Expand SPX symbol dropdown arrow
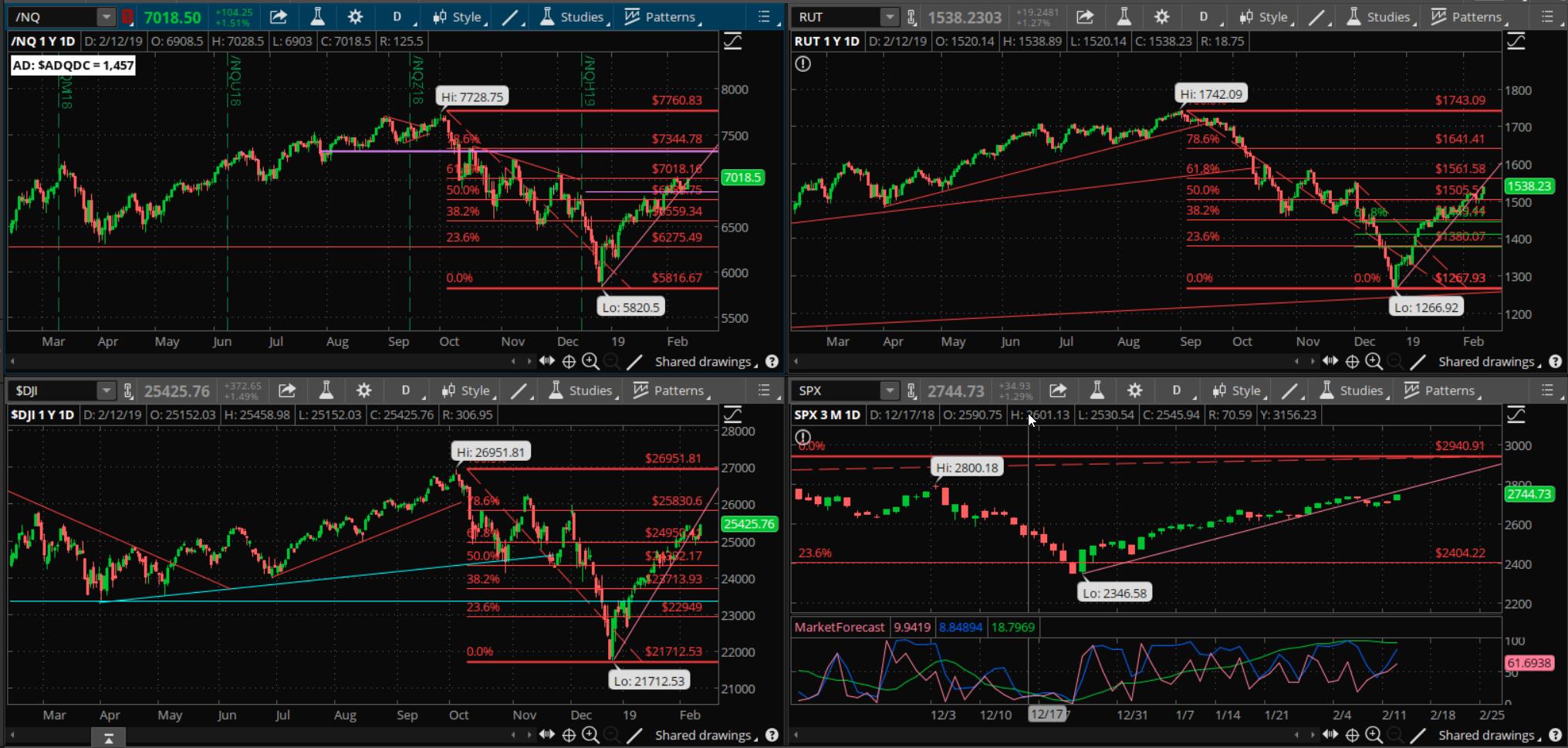 890,391
